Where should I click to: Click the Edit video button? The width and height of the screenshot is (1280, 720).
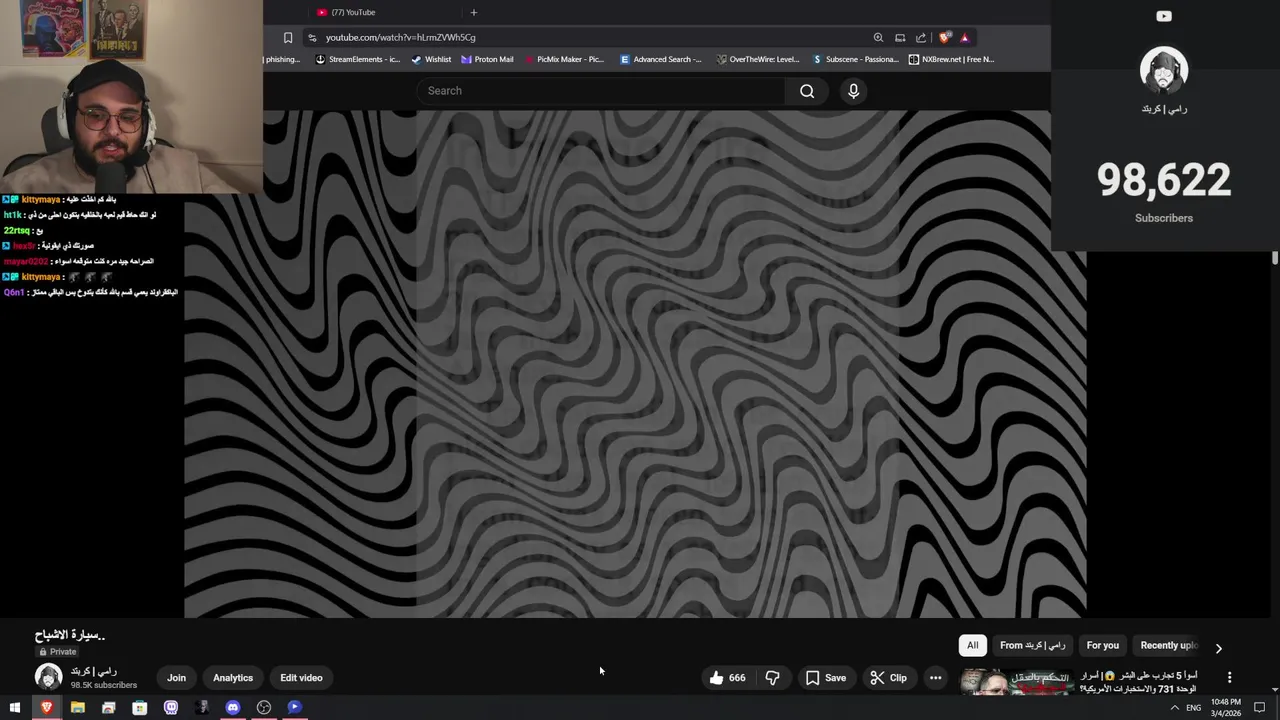tap(301, 678)
